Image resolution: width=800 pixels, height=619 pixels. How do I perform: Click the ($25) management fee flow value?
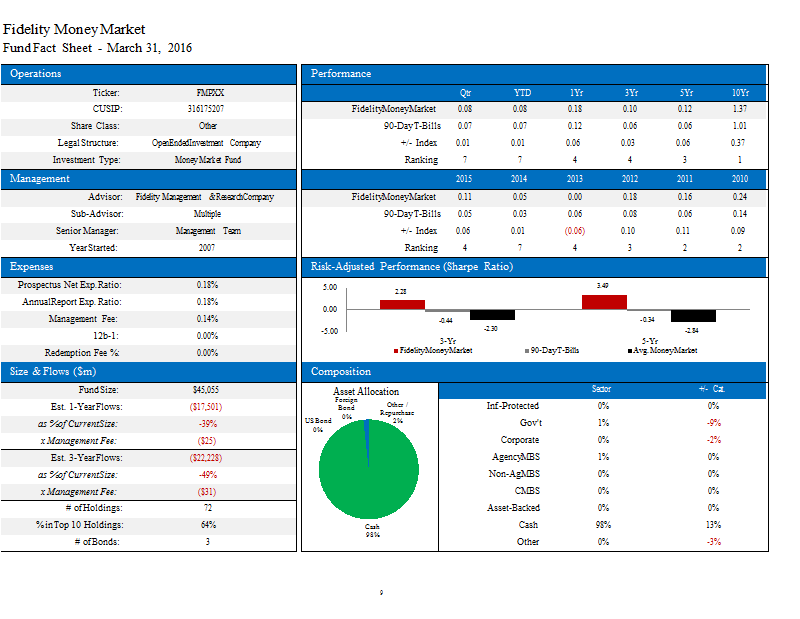pyautogui.click(x=207, y=441)
